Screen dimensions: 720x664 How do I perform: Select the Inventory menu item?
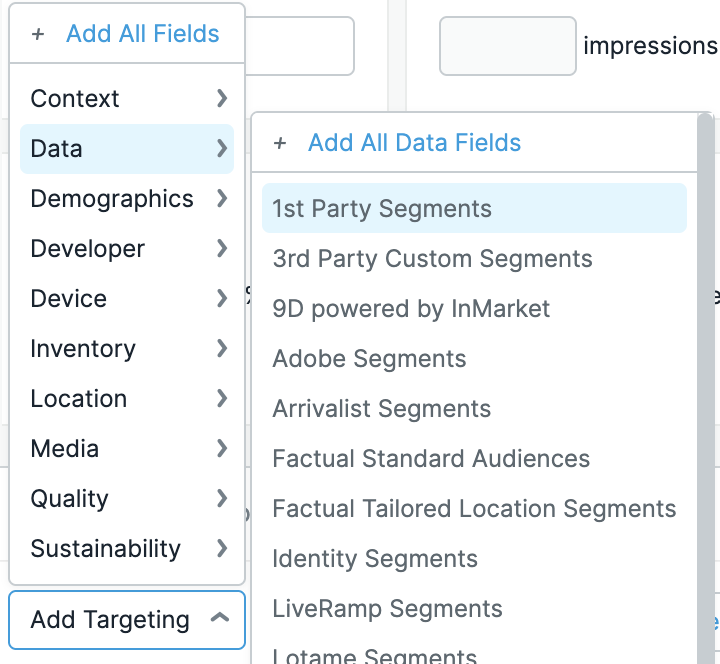point(83,349)
